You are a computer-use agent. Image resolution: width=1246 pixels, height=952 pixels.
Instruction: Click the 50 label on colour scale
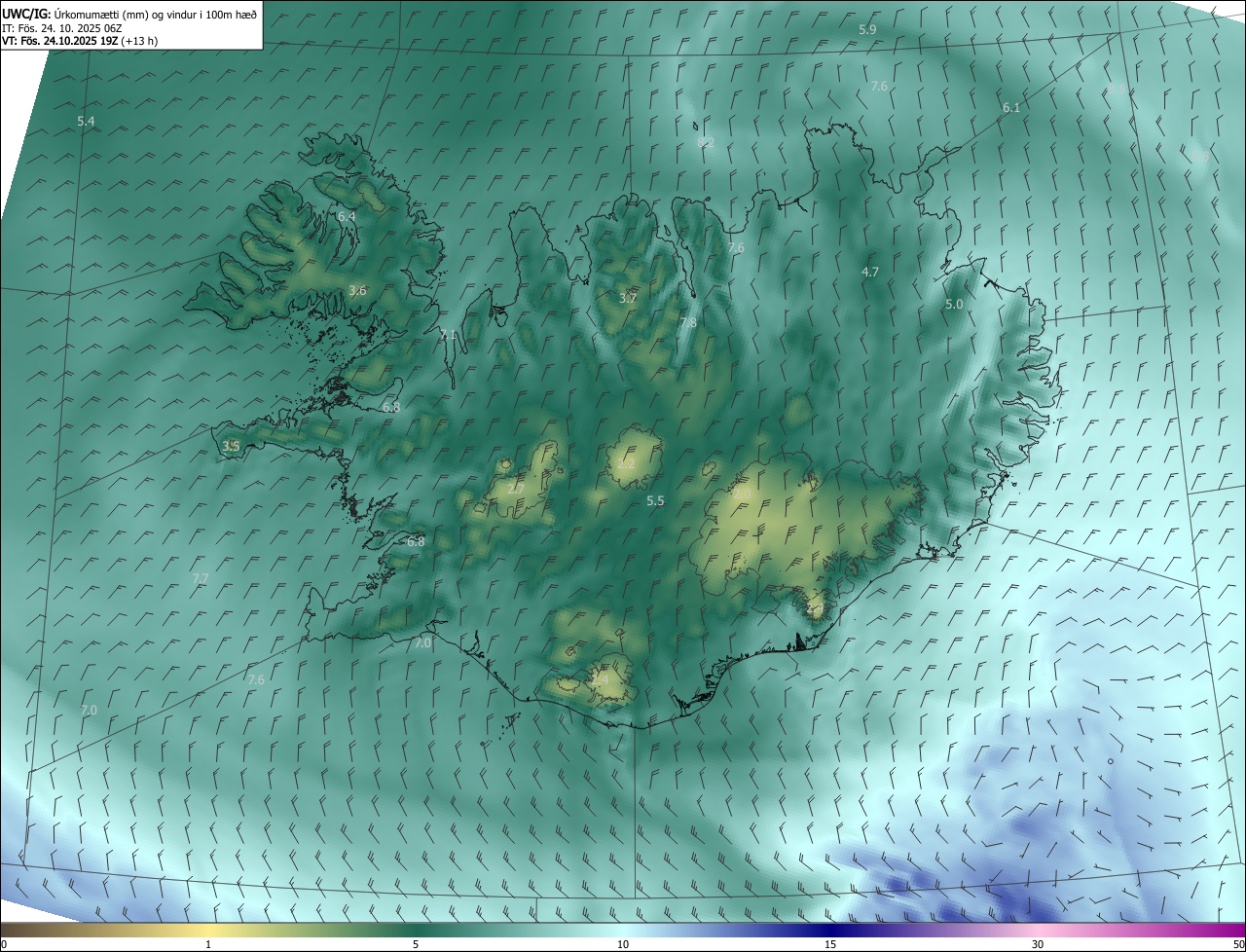[x=1238, y=944]
